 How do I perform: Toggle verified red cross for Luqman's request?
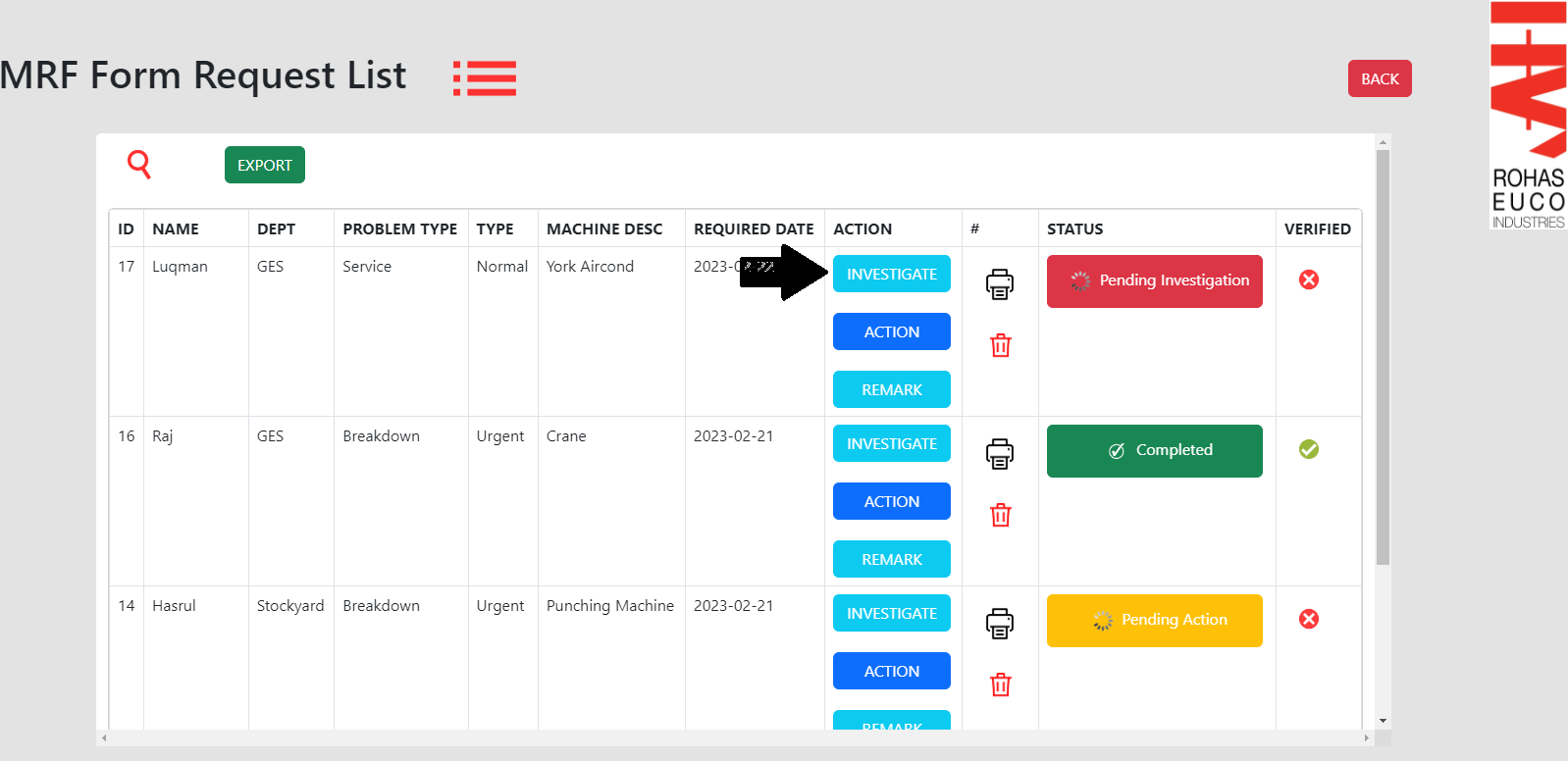pyautogui.click(x=1308, y=279)
